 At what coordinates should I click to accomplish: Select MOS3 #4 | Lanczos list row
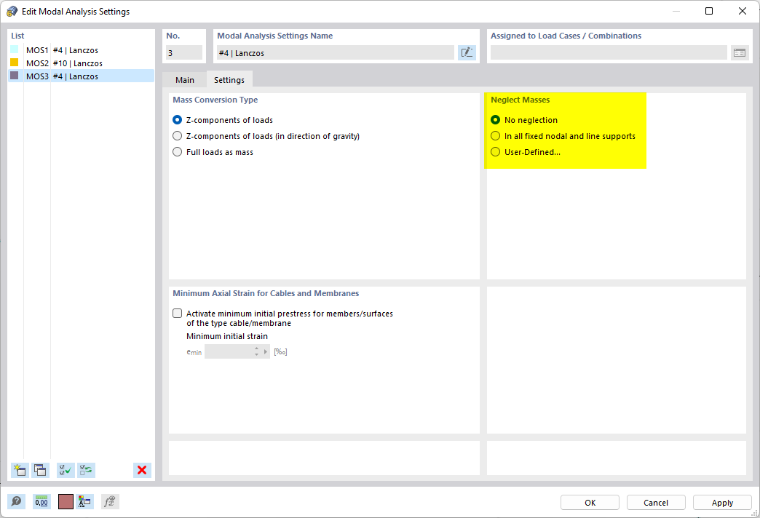pyautogui.click(x=81, y=76)
